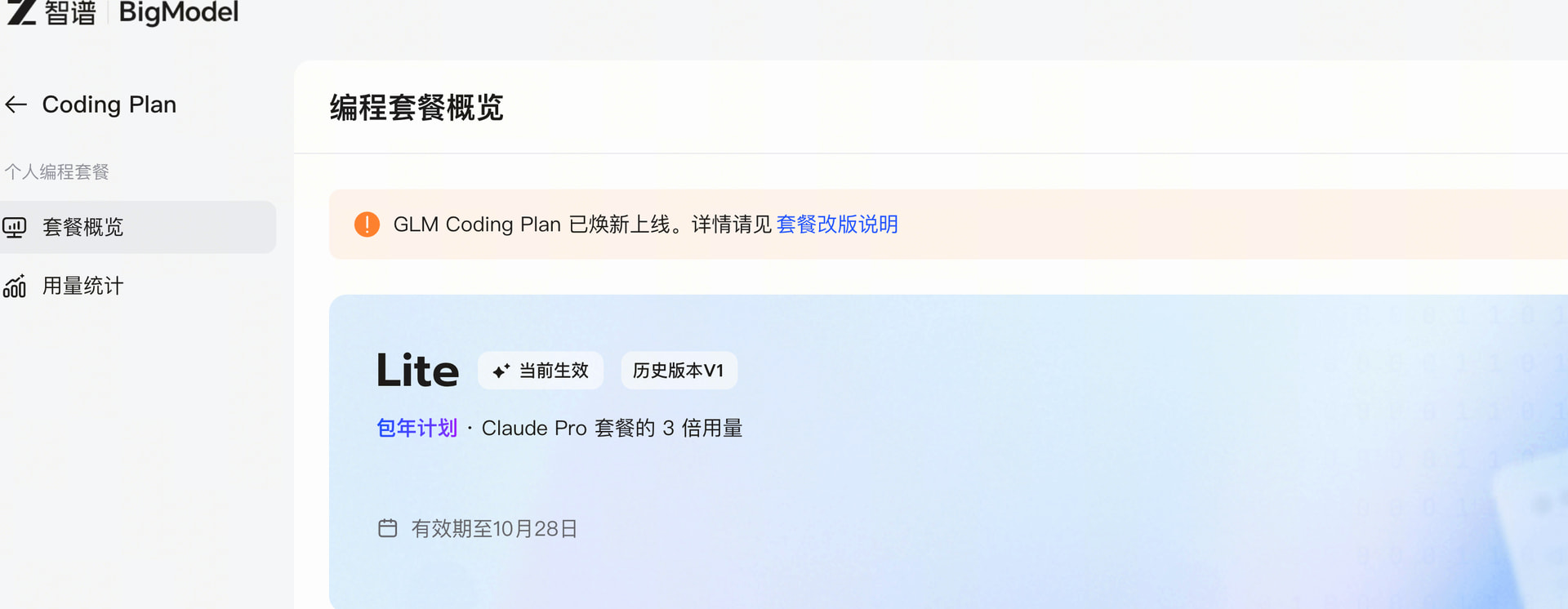Image resolution: width=1568 pixels, height=609 pixels.
Task: Click the Coding Plan header title
Action: (109, 104)
